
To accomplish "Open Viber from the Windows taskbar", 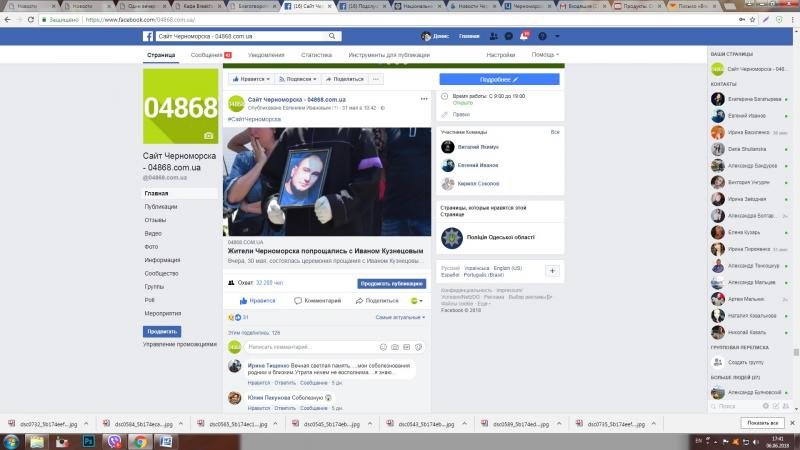I will coord(114,441).
